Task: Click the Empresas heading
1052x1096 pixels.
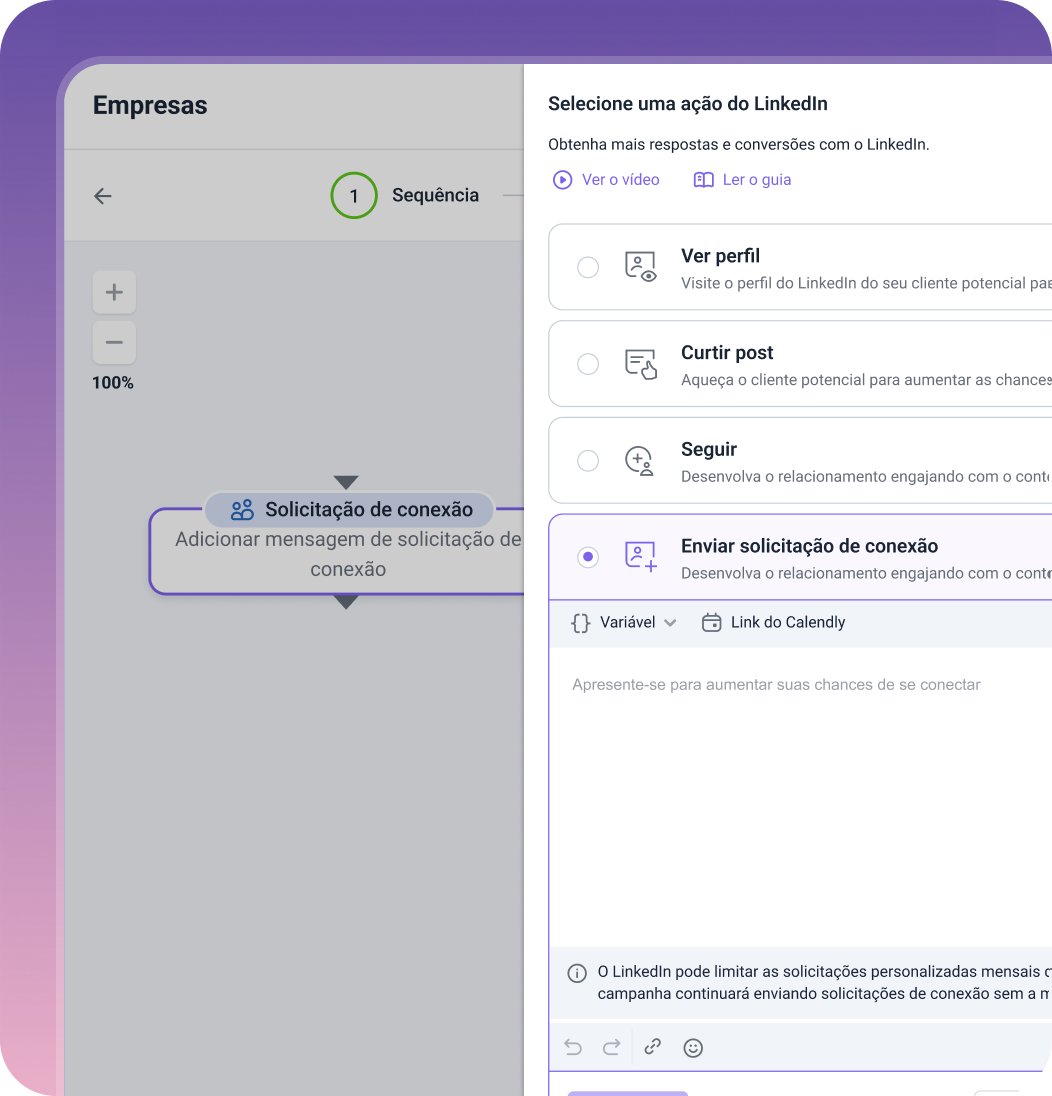Action: [x=150, y=105]
